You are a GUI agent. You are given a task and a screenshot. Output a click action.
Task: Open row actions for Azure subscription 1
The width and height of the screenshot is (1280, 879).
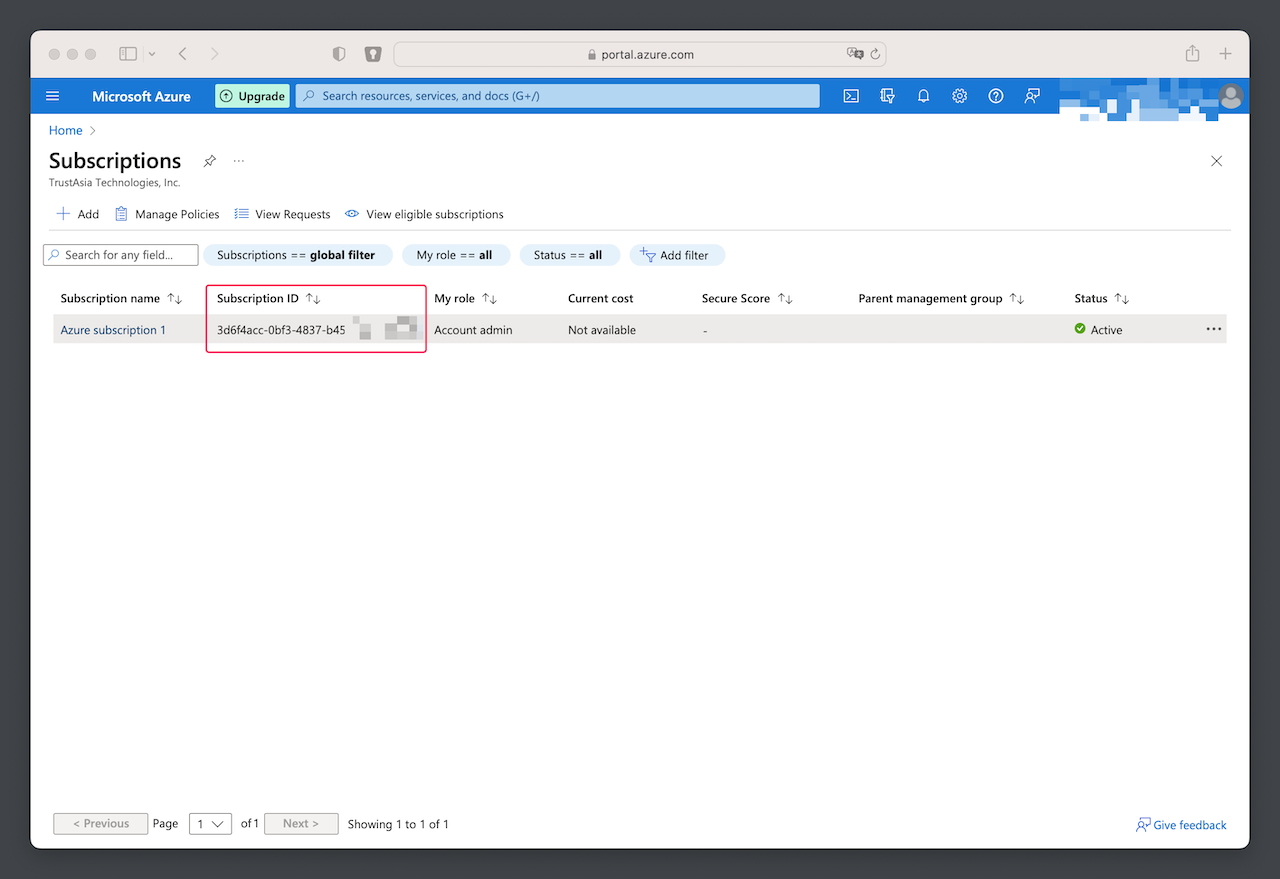tap(1214, 329)
